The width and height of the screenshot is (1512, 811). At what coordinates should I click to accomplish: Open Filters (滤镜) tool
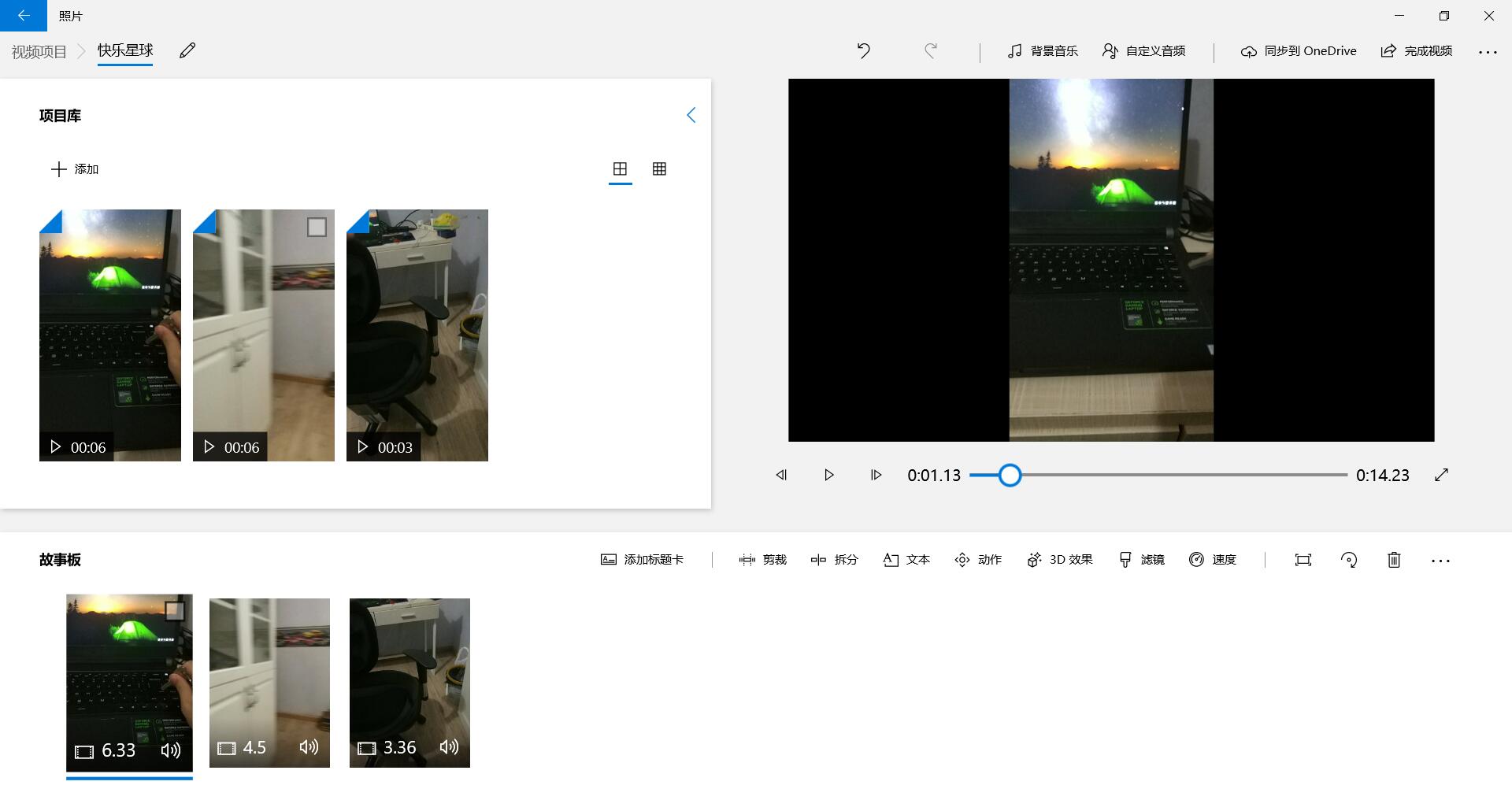tap(1141, 560)
